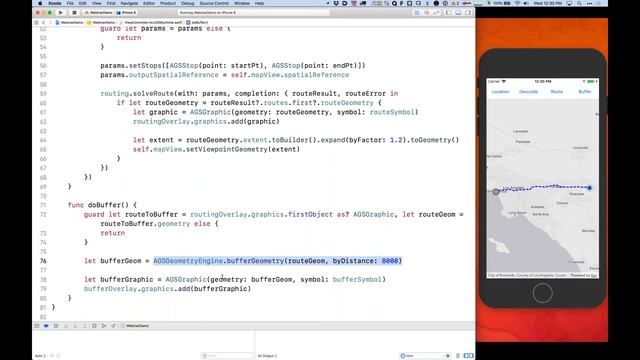Tap the Route button in simulator app
Screen dimensions: 640x360
click(557, 91)
